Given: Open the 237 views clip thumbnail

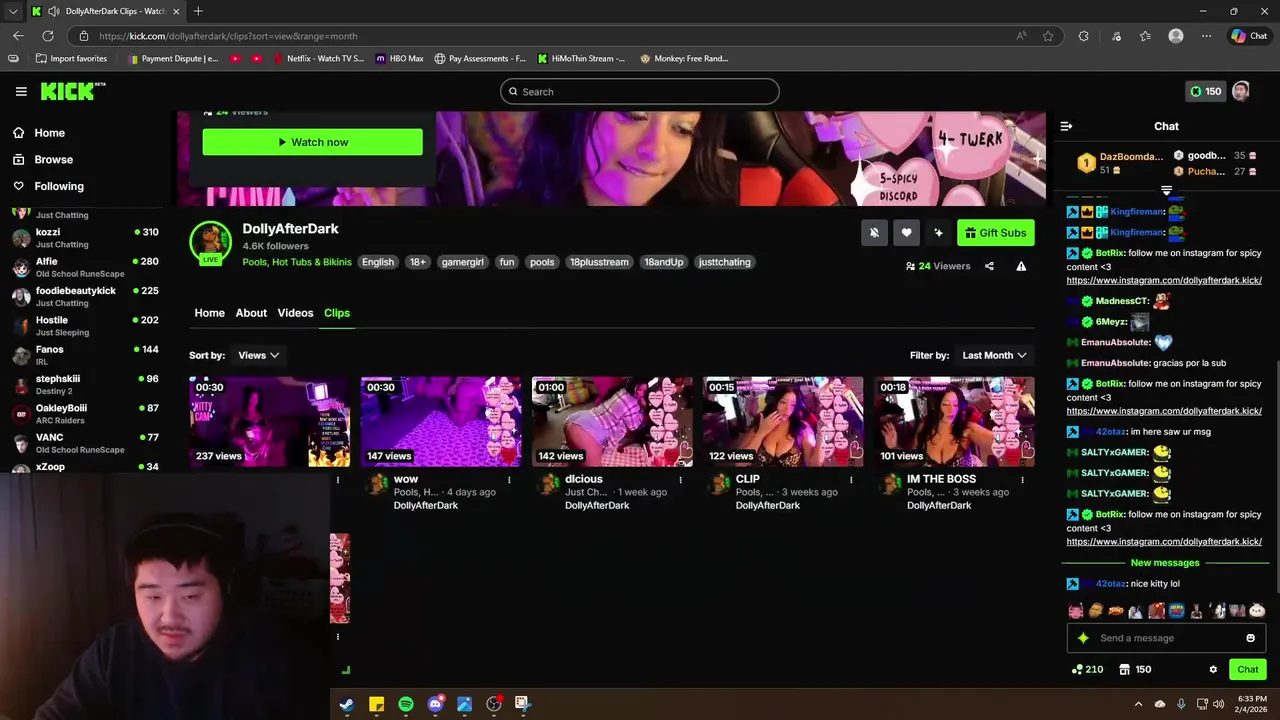Looking at the screenshot, I should tap(270, 422).
